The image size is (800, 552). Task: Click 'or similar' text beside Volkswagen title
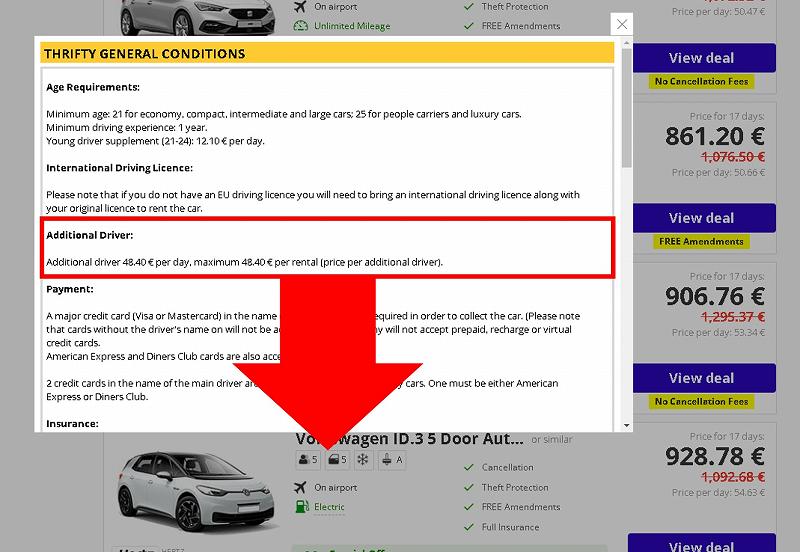[x=552, y=440]
